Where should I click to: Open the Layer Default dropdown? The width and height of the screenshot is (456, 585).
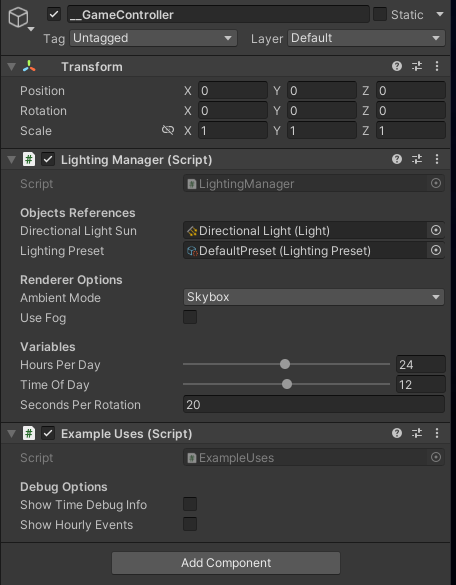point(366,38)
